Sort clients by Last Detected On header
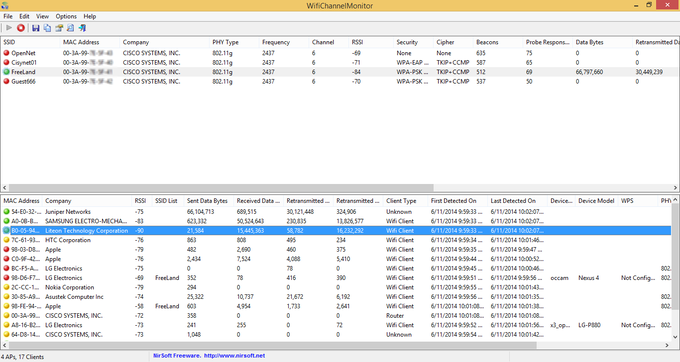 [517, 201]
